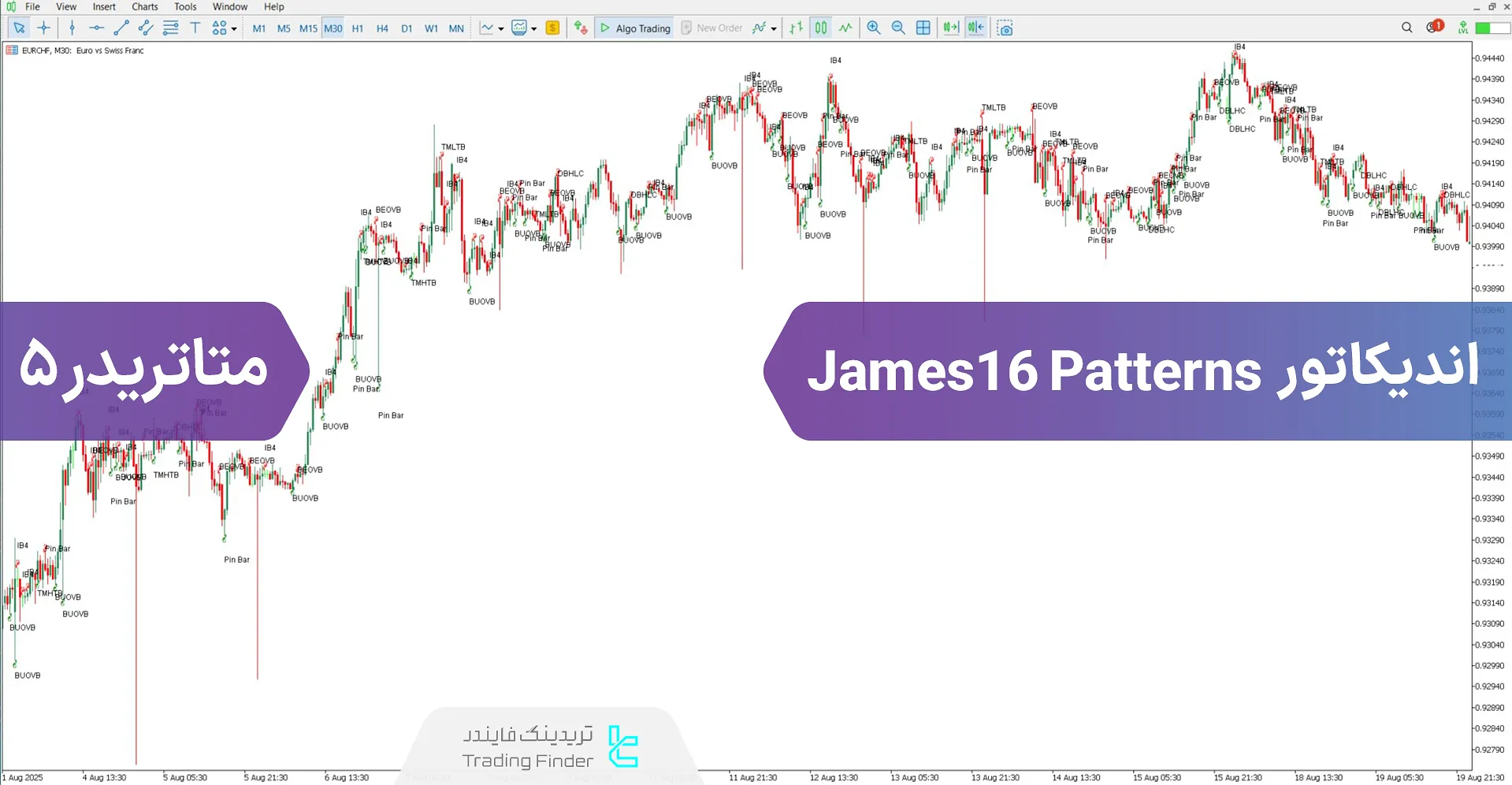Open the Charts menu
The height and width of the screenshot is (785, 1512).
pyautogui.click(x=144, y=6)
